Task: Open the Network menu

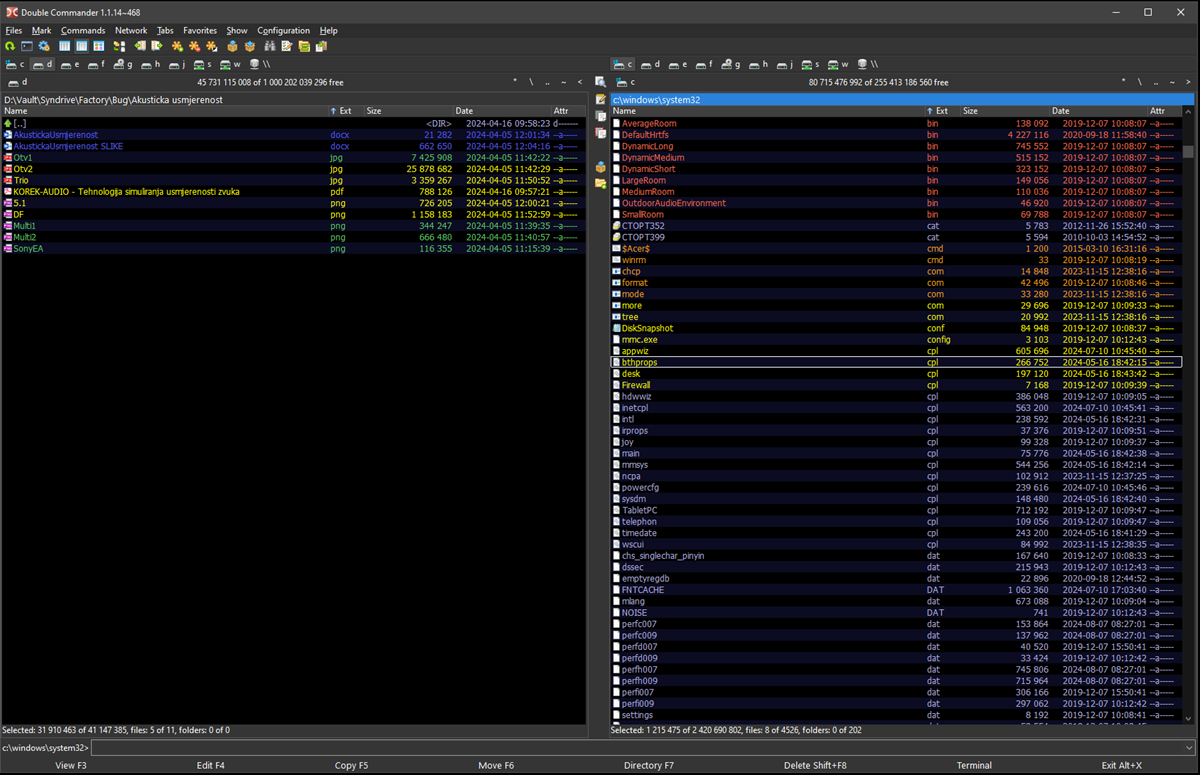Action: (131, 30)
